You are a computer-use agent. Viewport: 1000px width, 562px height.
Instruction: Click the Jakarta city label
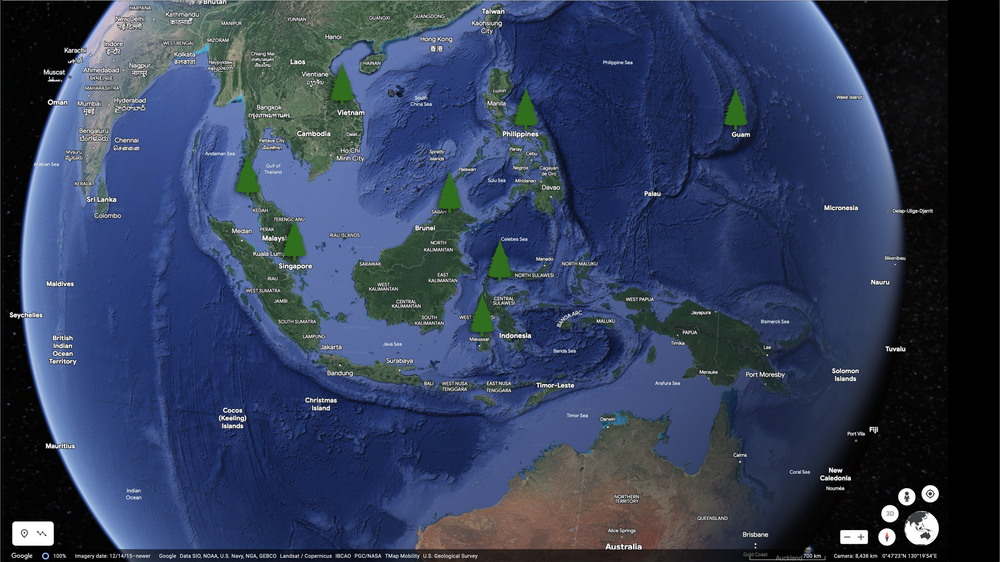[331, 347]
